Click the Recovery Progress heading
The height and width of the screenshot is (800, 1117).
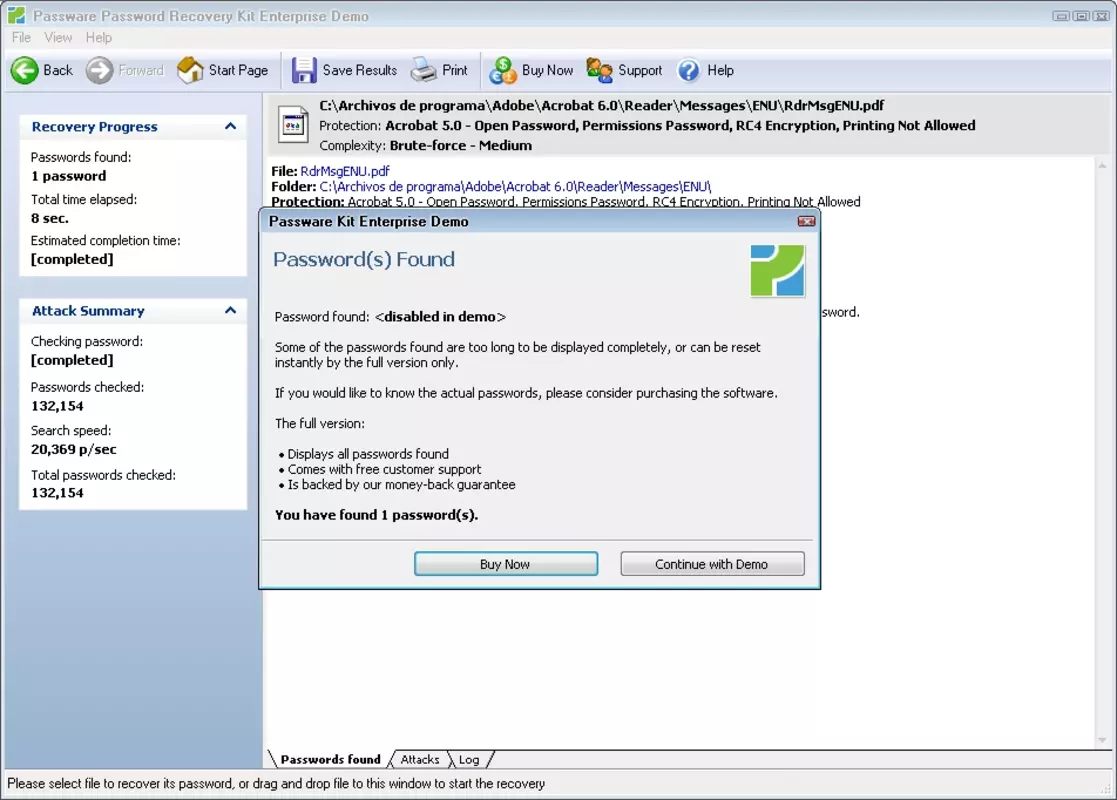(x=94, y=127)
